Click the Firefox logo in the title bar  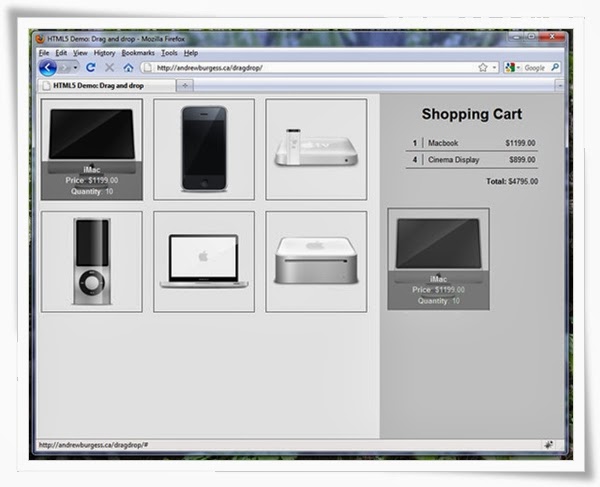pyautogui.click(x=40, y=39)
